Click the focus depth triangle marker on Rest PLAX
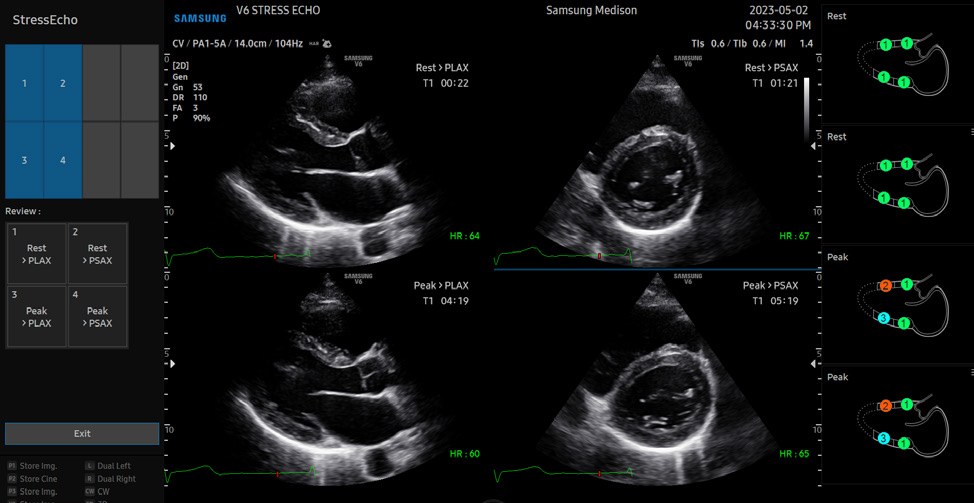This screenshot has height=503, width=974. pyautogui.click(x=173, y=147)
